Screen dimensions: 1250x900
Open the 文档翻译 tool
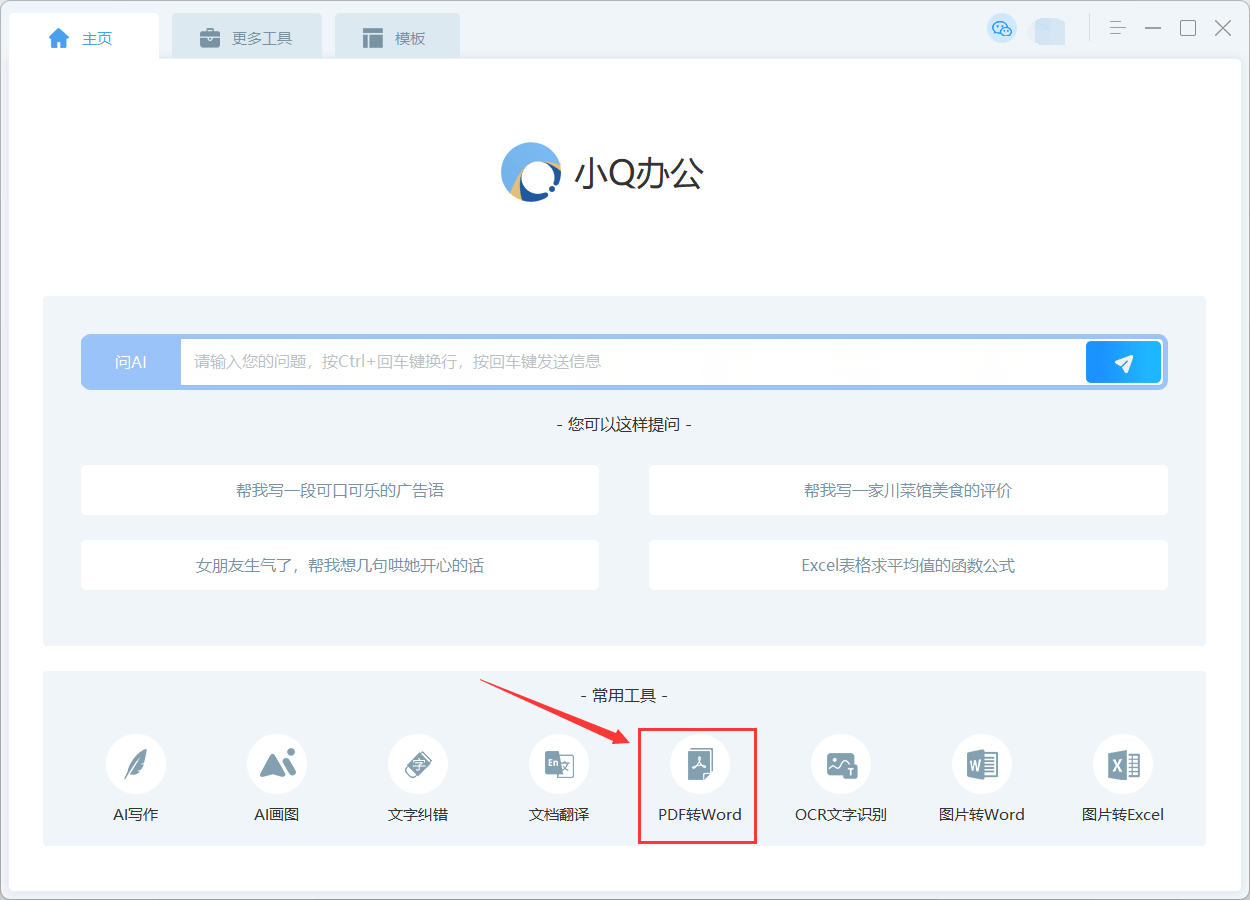(559, 780)
